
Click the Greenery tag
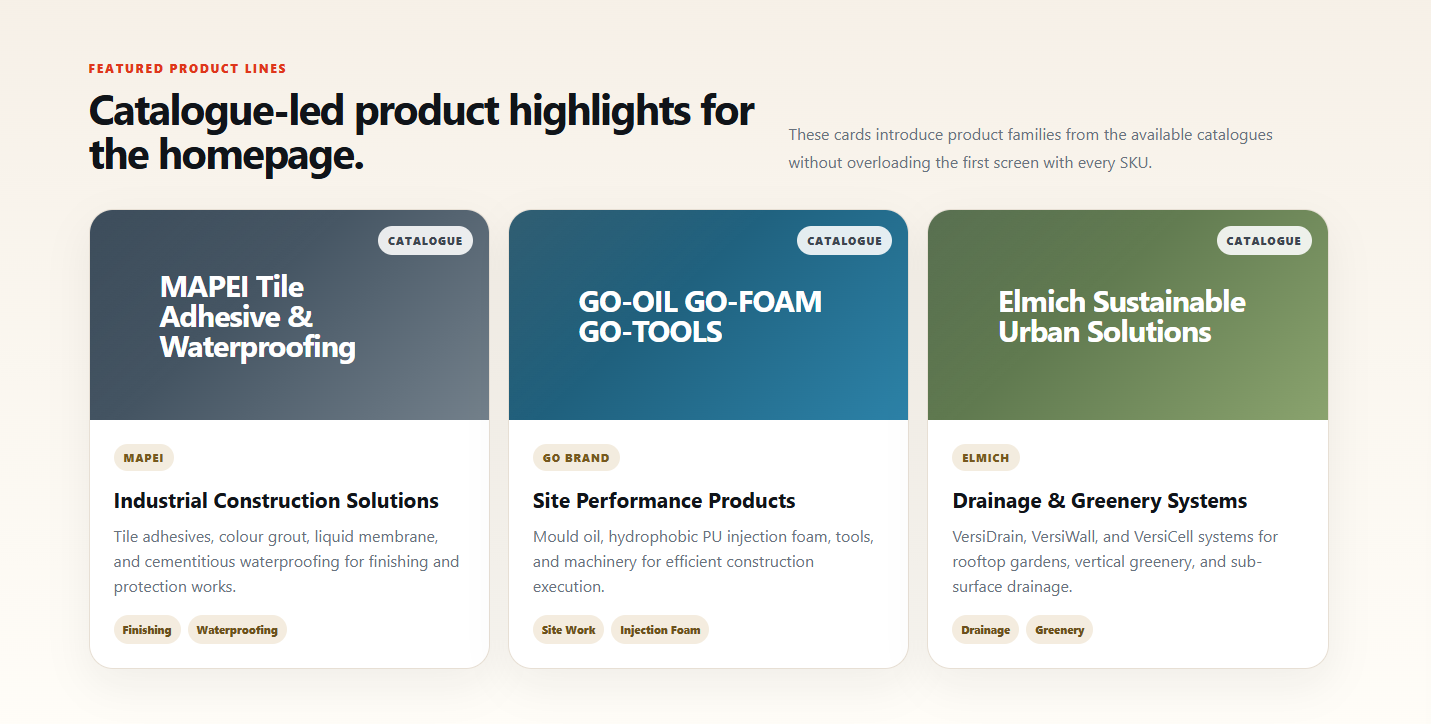(1059, 630)
